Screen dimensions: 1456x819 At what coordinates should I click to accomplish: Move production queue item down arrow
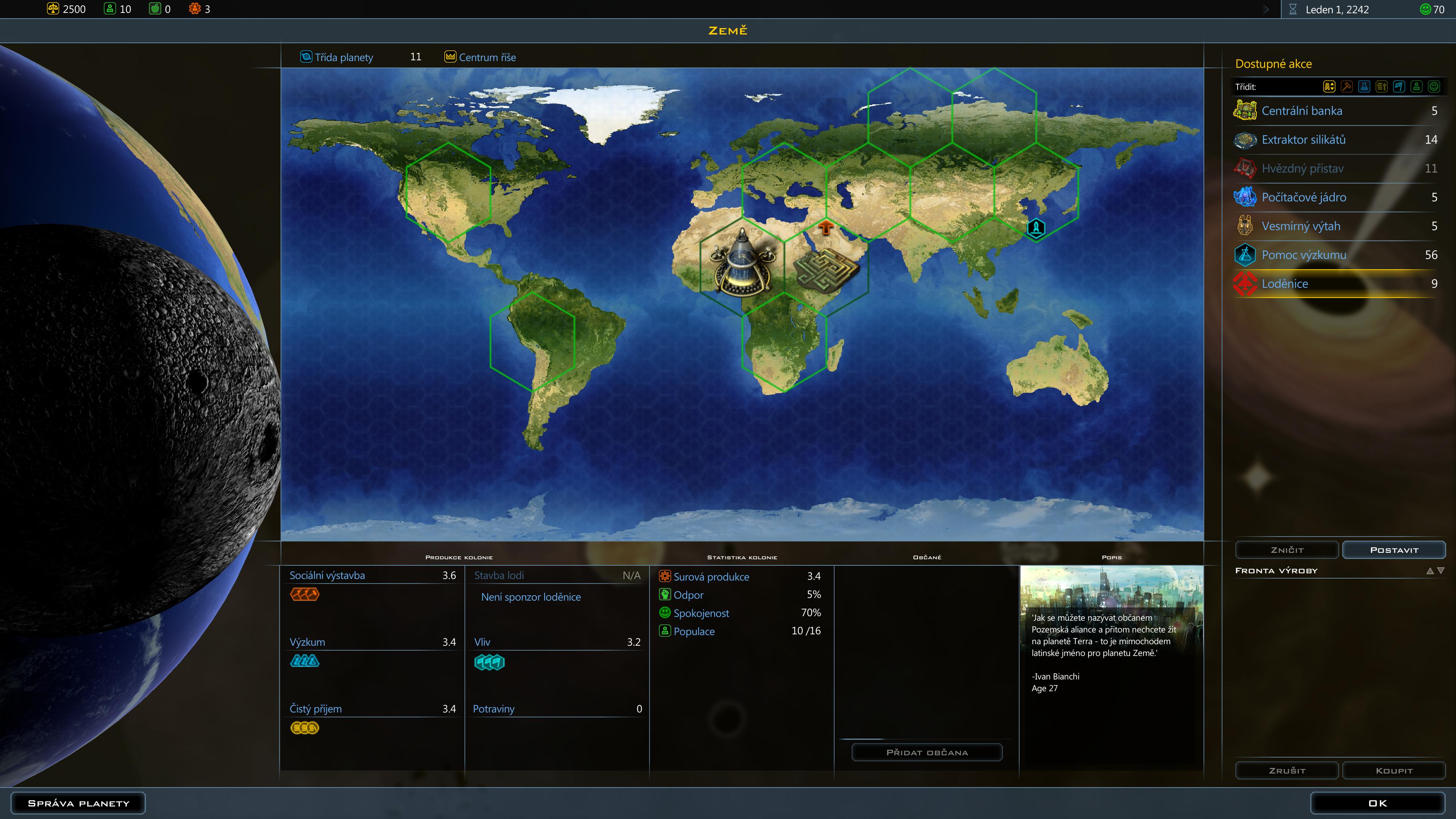[x=1441, y=571]
